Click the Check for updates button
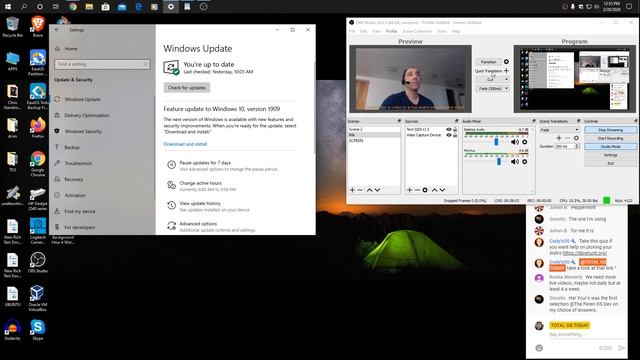 pos(187,88)
